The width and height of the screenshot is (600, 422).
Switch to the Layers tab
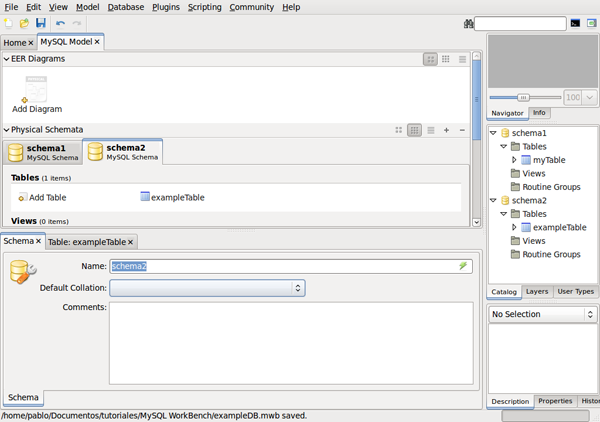pyautogui.click(x=537, y=292)
